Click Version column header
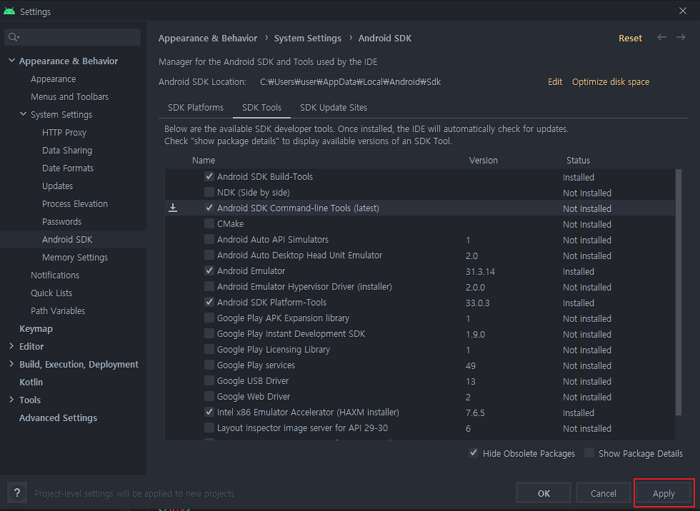The height and width of the screenshot is (511, 700). 483,160
